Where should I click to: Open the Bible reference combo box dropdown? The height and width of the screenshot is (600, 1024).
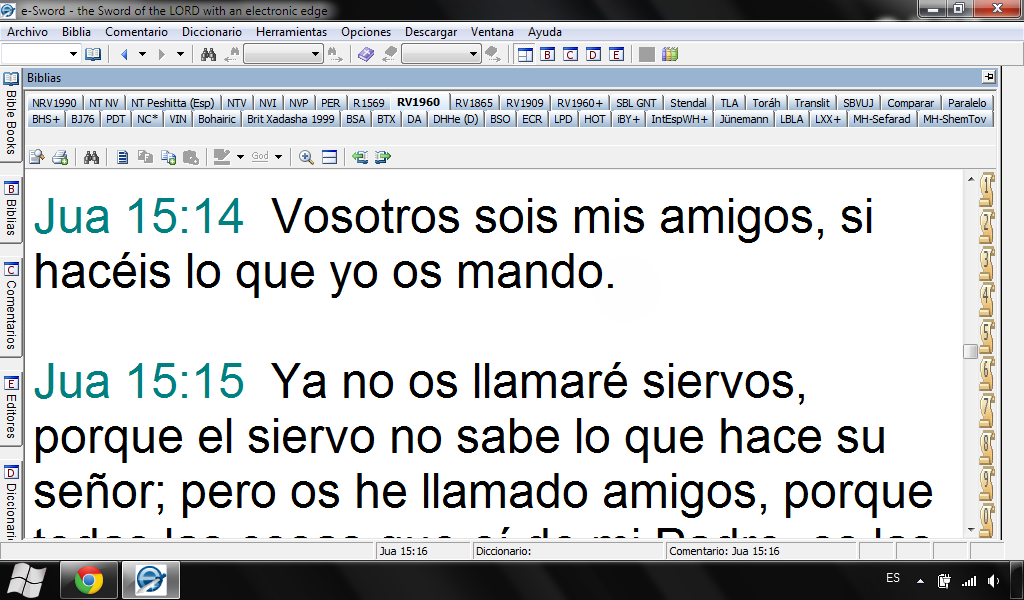point(73,54)
